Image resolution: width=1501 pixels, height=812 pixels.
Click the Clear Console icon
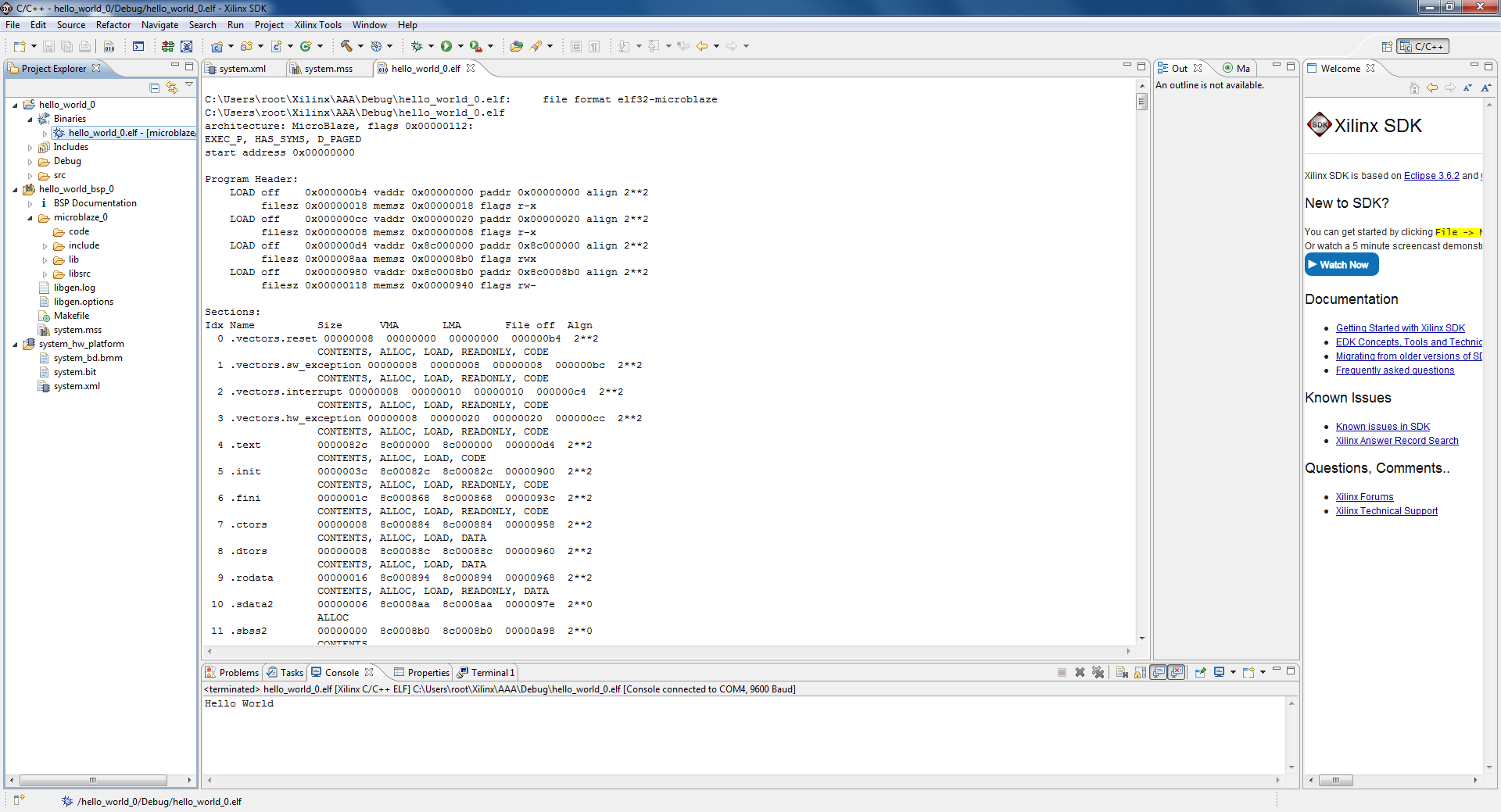coord(1122,672)
